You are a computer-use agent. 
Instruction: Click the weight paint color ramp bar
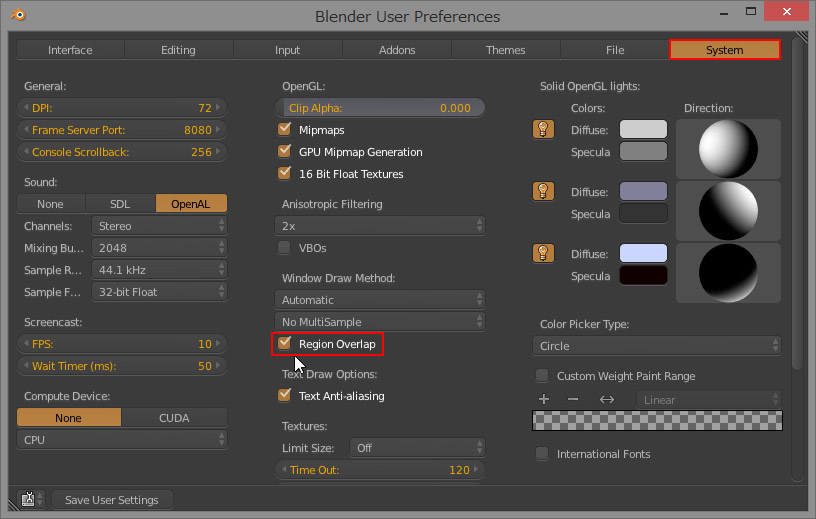click(x=657, y=421)
